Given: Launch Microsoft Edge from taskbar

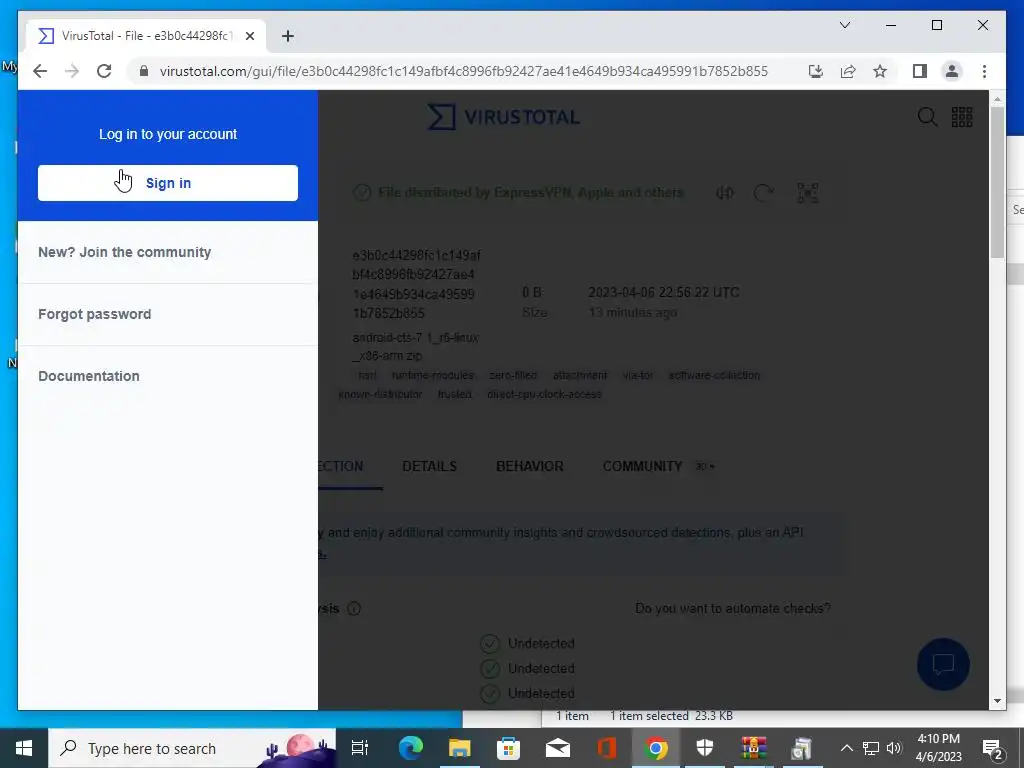Looking at the screenshot, I should pyautogui.click(x=410, y=748).
